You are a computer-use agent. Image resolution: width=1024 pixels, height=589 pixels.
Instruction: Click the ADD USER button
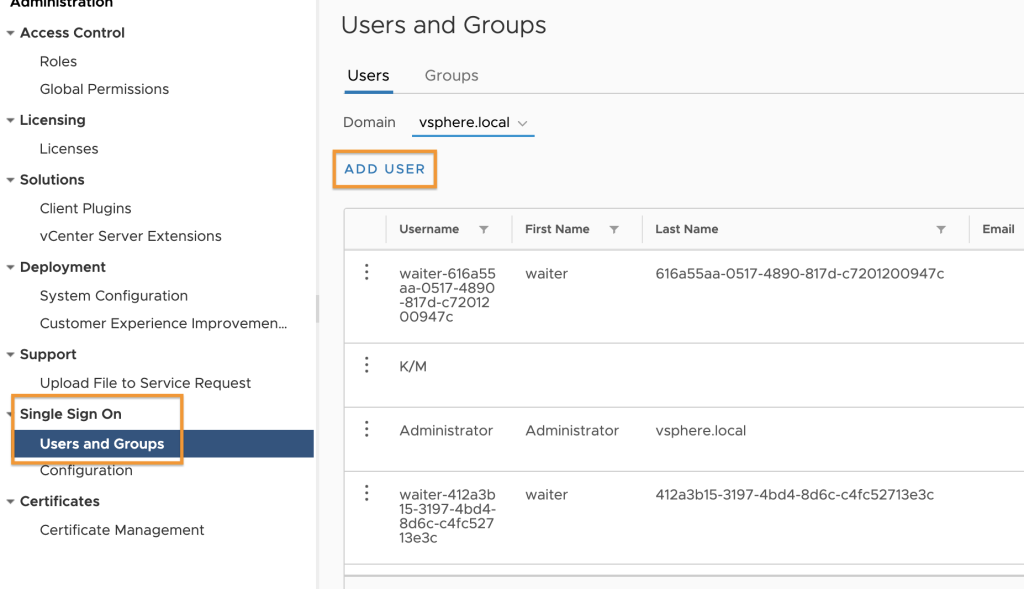click(x=385, y=169)
